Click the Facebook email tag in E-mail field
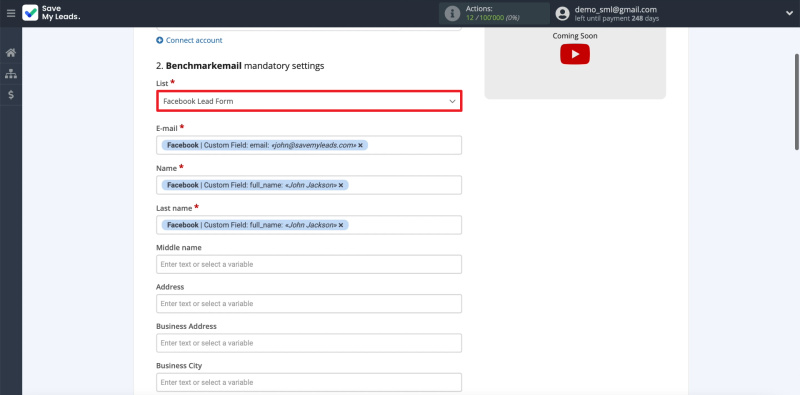Image resolution: width=800 pixels, height=395 pixels. click(x=264, y=145)
